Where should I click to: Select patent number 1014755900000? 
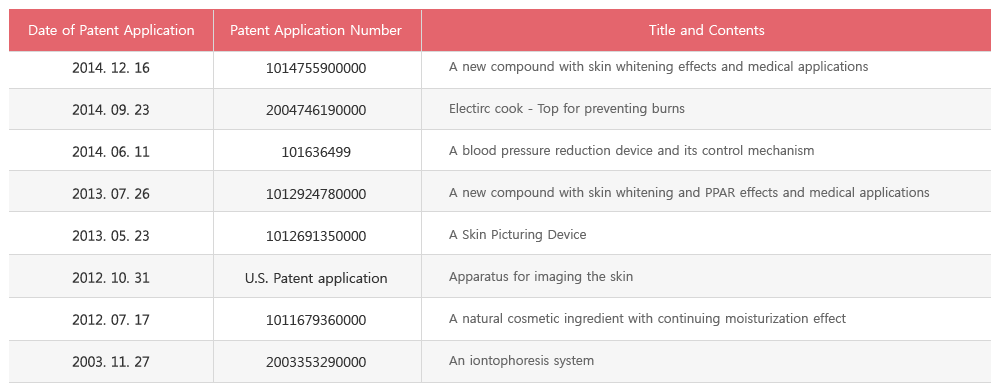(316, 68)
